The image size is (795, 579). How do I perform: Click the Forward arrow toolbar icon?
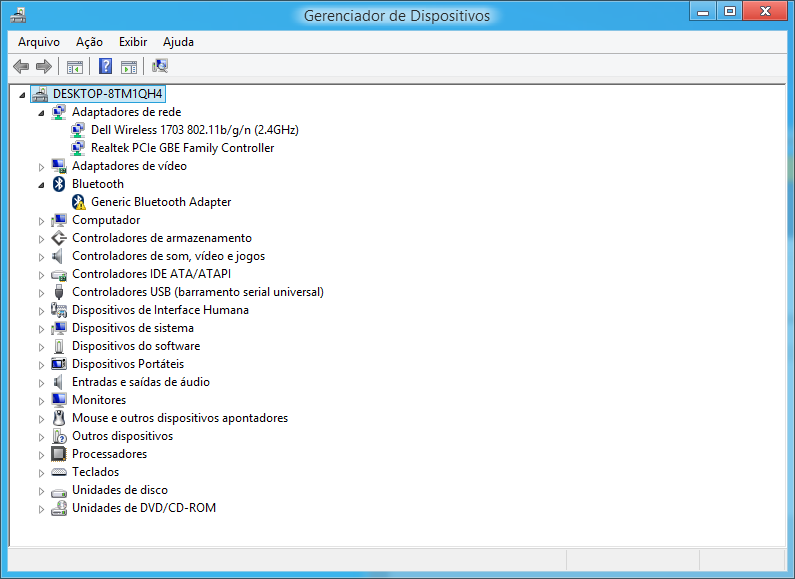44,66
